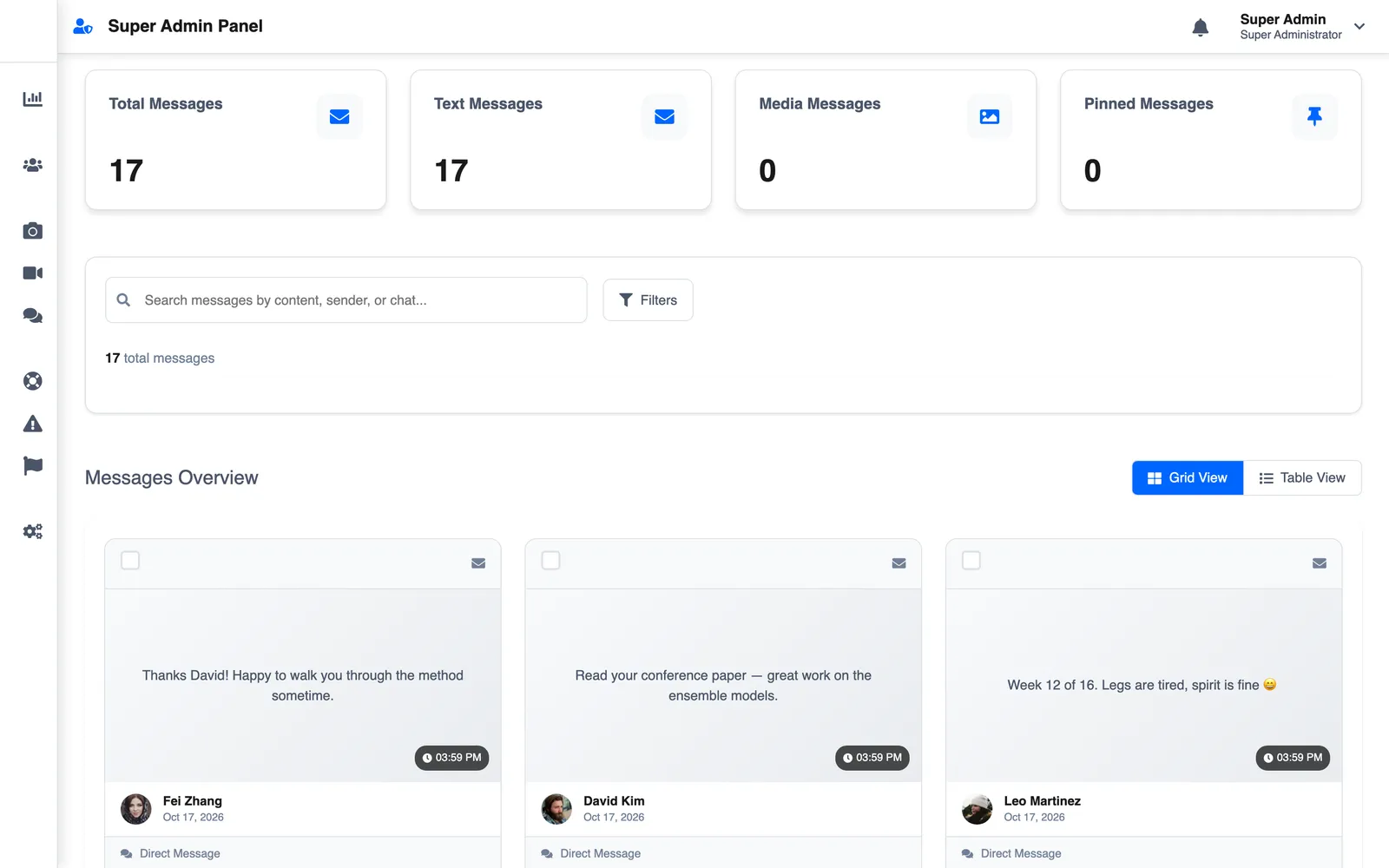Click Direct Message label under Leo Martinez
The image size is (1389, 868).
(x=1021, y=854)
